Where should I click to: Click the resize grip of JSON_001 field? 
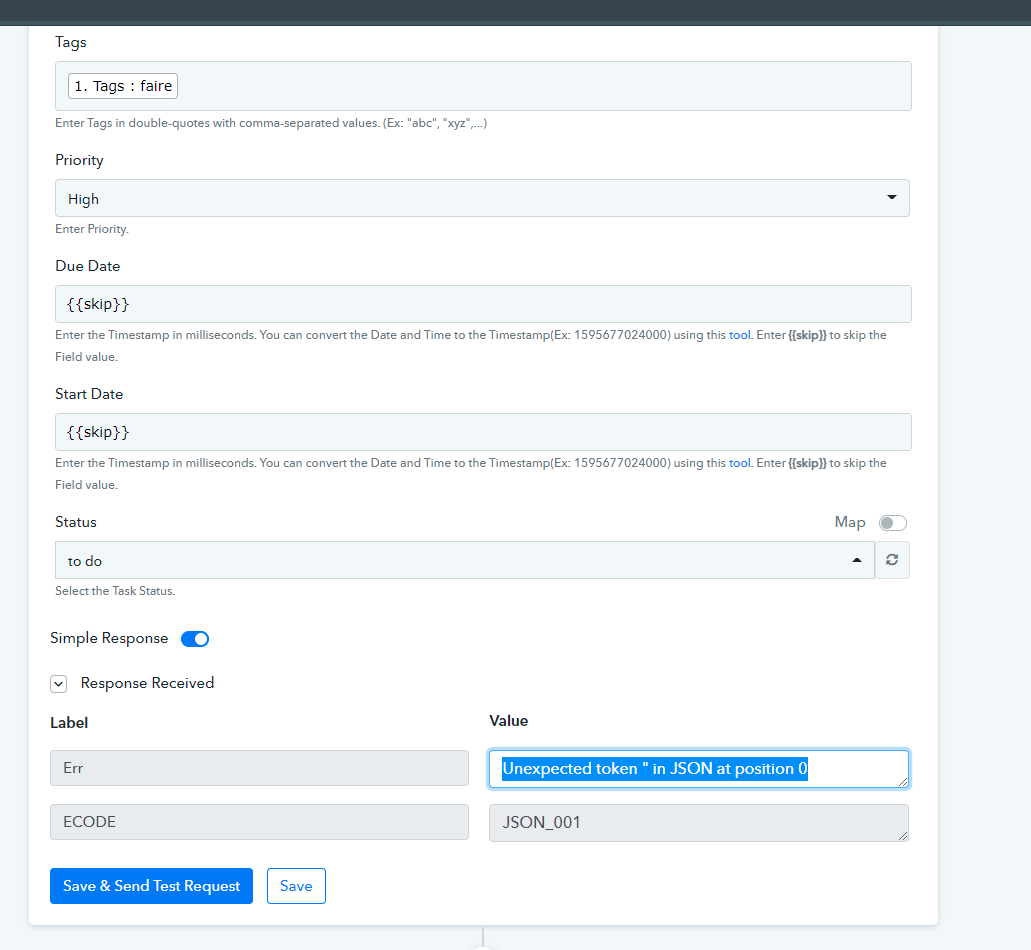point(903,836)
